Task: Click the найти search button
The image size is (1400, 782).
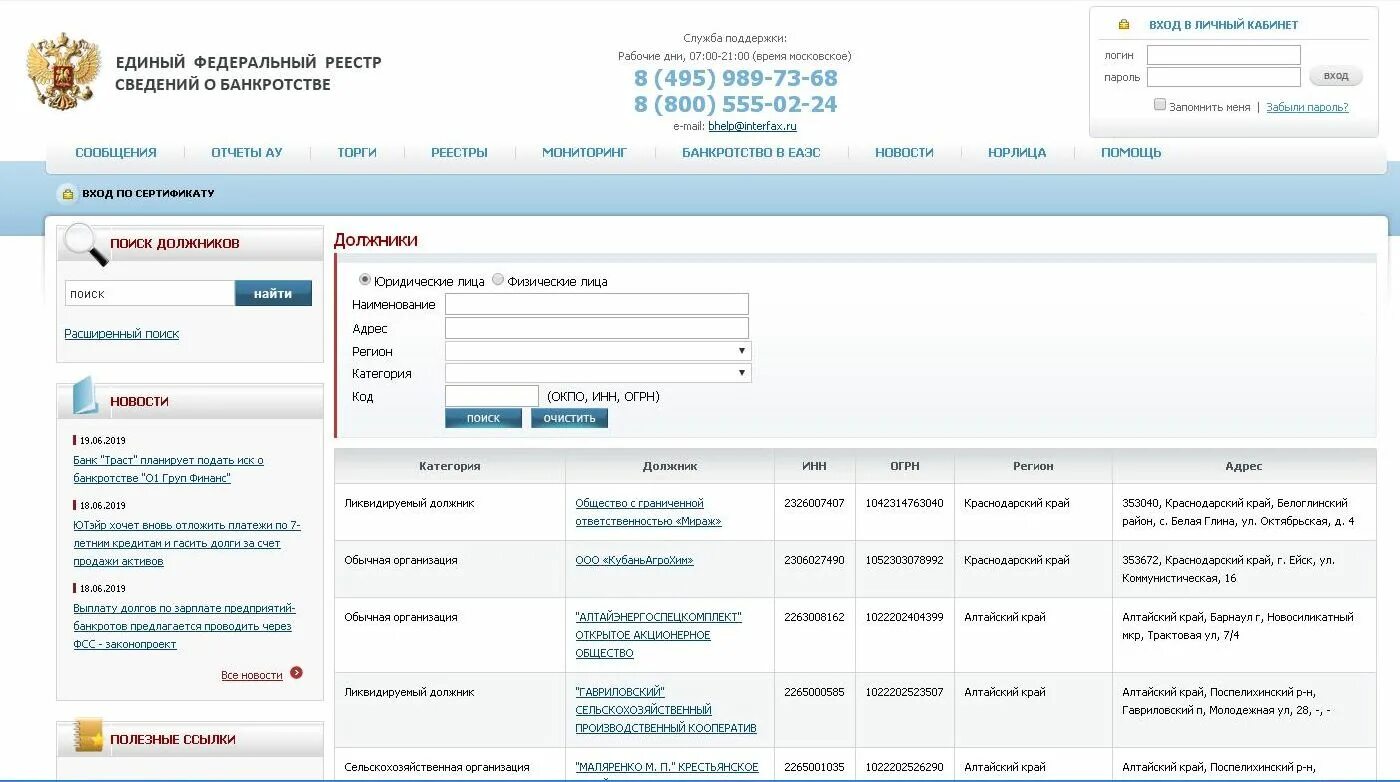Action: coord(273,293)
